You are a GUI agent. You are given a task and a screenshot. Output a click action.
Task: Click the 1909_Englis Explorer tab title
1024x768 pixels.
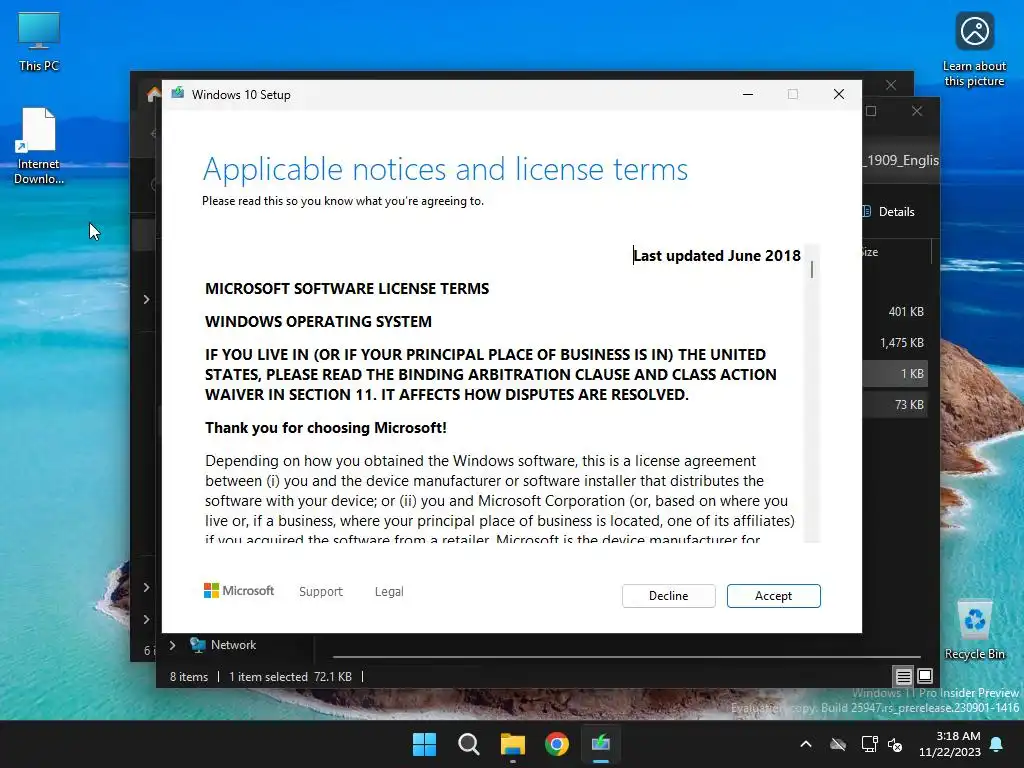tap(901, 160)
